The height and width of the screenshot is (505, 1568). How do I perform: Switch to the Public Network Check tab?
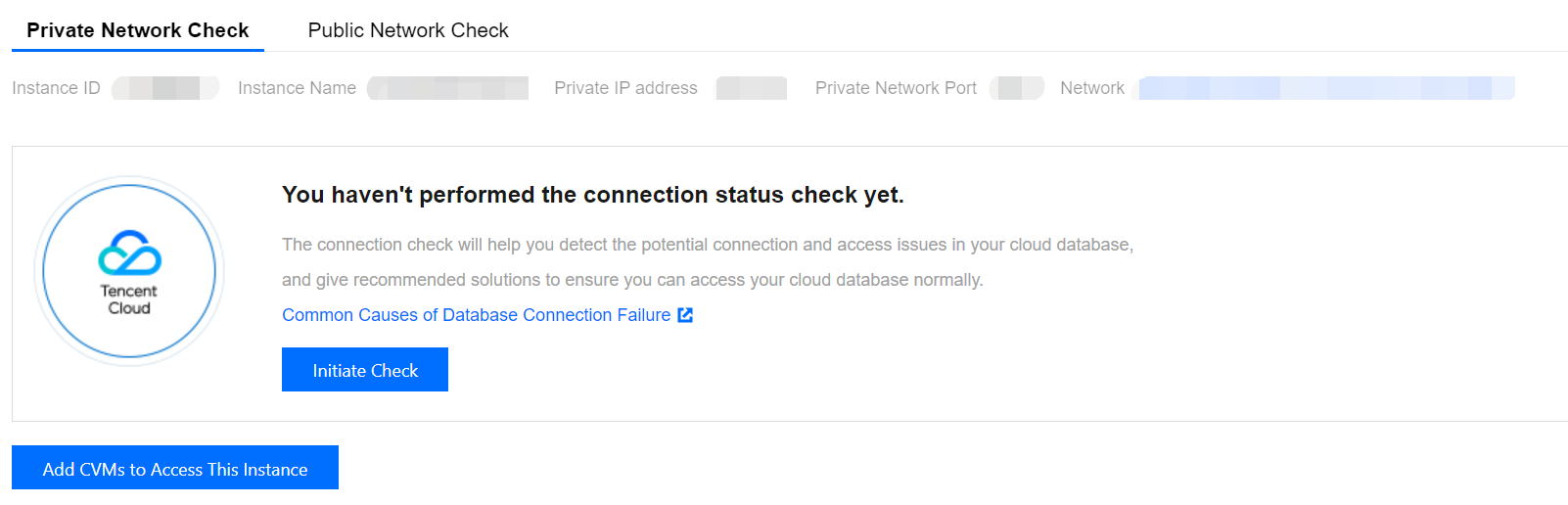click(408, 30)
